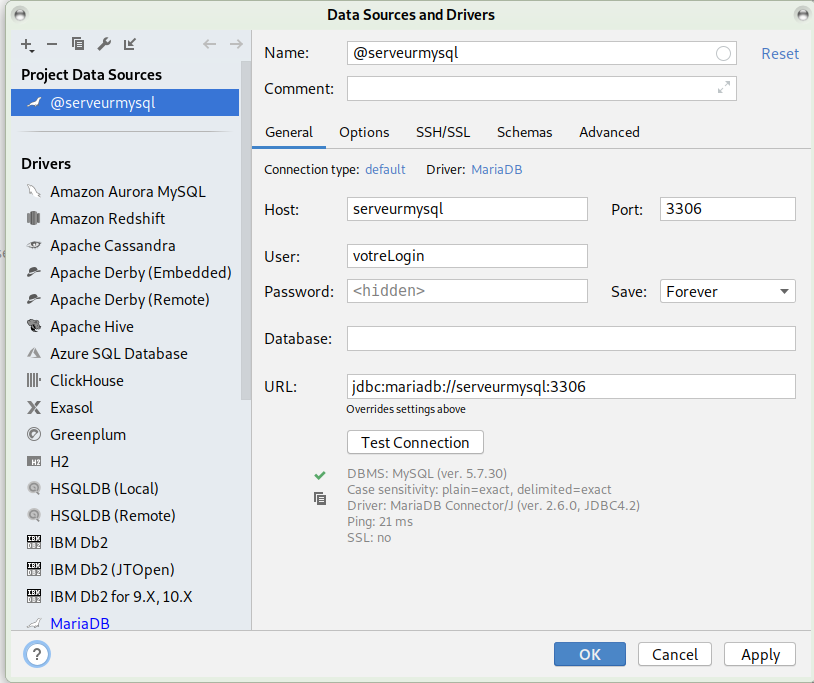Viewport: 814px width, 683px height.
Task: Copy connection test results with the copy icon
Action: click(320, 498)
